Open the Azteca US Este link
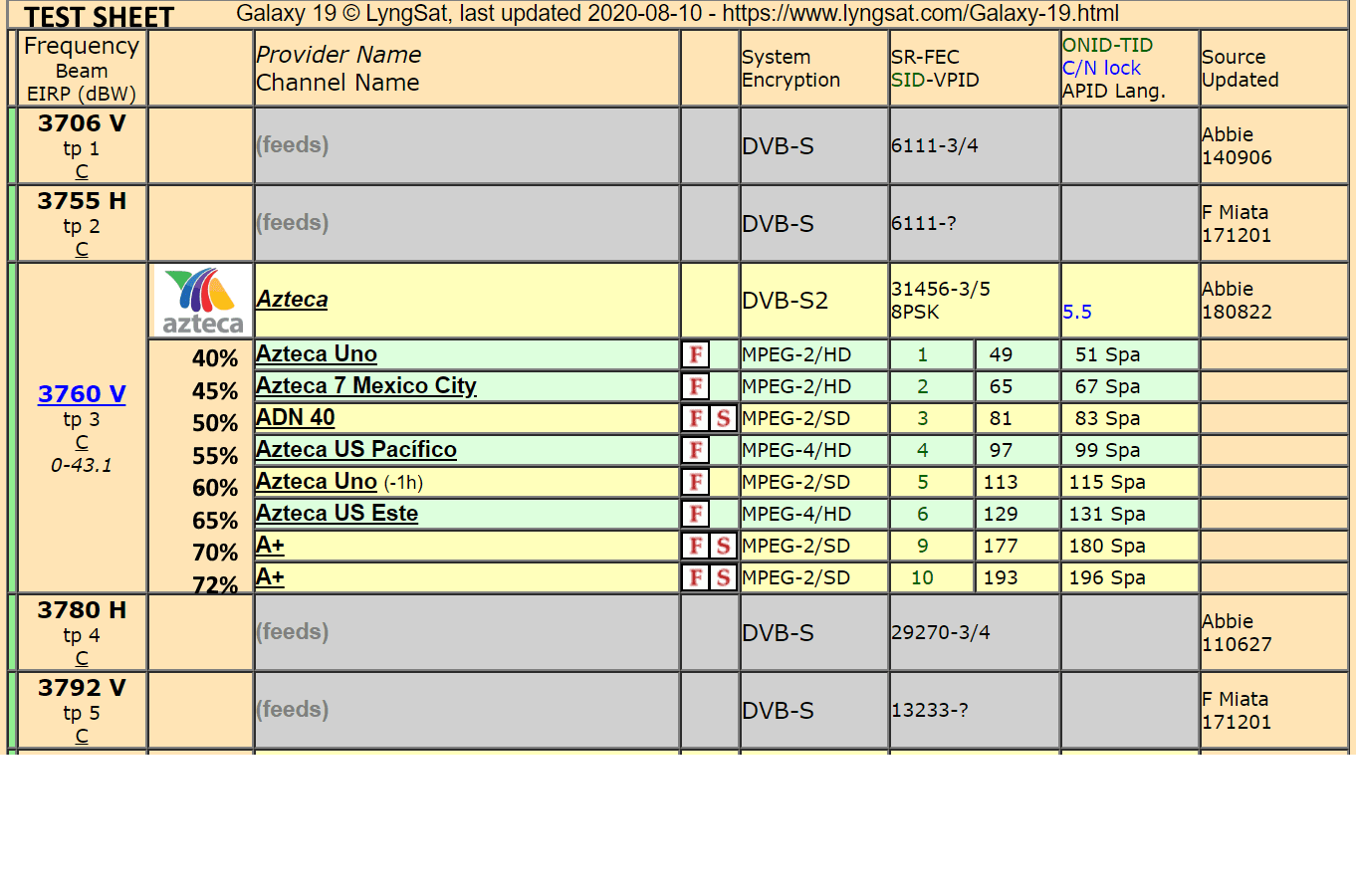Screen dimensions: 1356x896 [338, 513]
